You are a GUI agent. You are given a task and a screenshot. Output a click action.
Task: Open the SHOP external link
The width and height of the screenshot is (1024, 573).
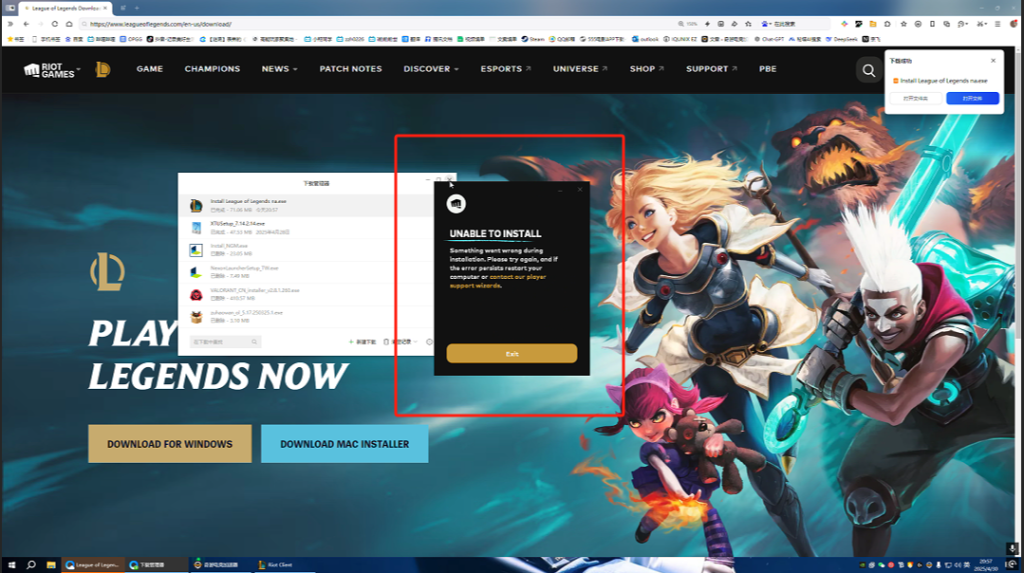pyautogui.click(x=647, y=69)
